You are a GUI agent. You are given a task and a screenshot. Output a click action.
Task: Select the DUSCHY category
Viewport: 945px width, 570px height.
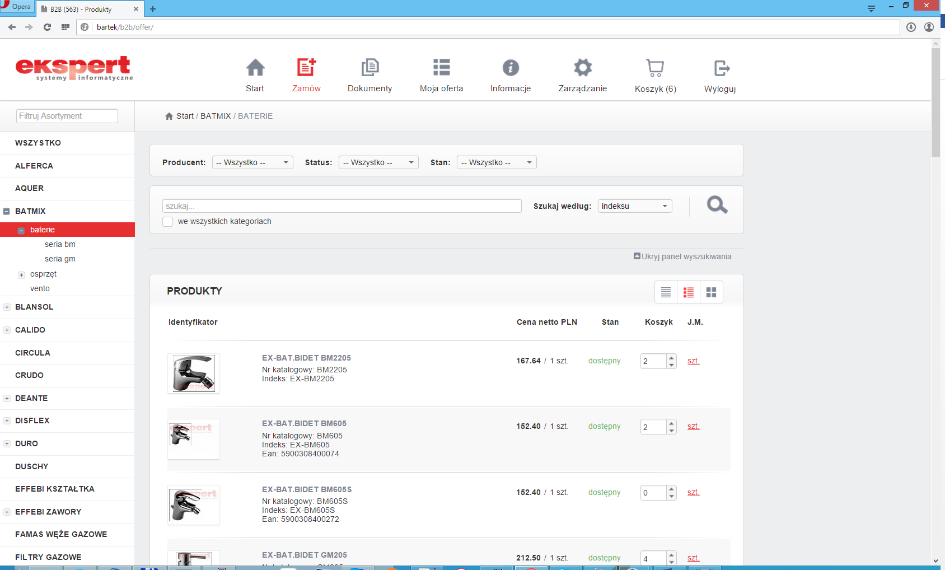31,466
